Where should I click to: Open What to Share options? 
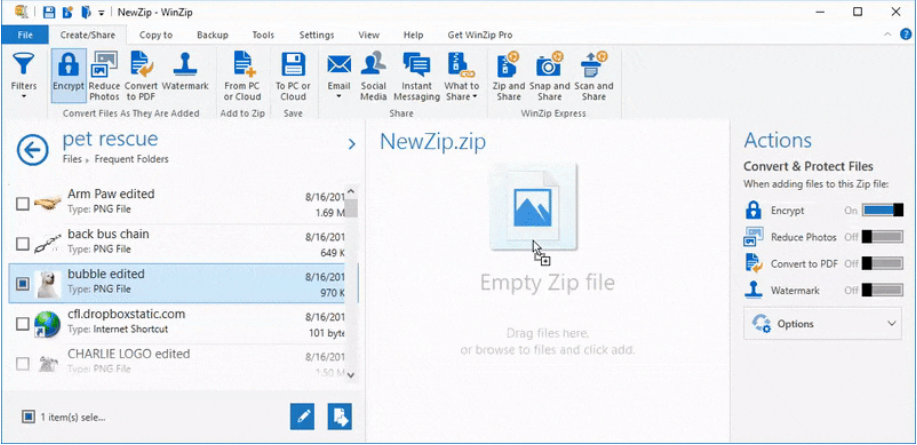pos(461,75)
